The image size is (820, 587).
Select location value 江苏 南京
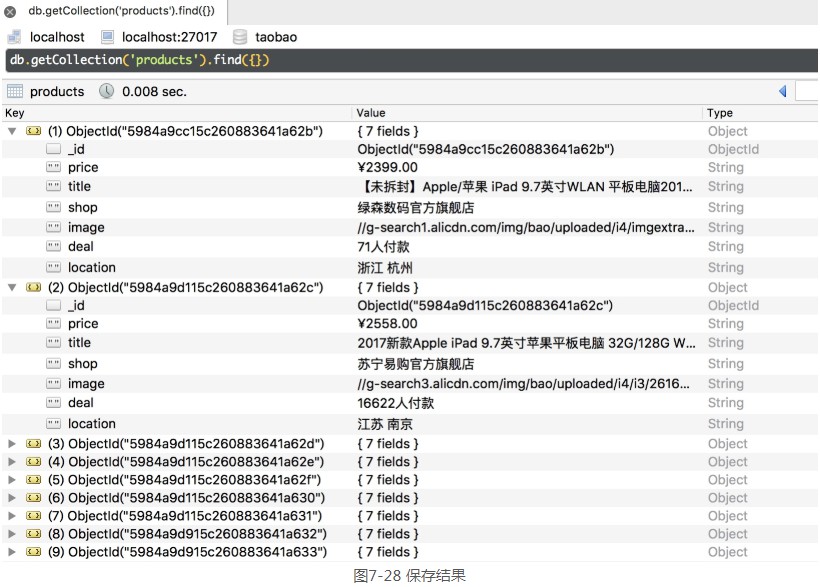(x=385, y=424)
